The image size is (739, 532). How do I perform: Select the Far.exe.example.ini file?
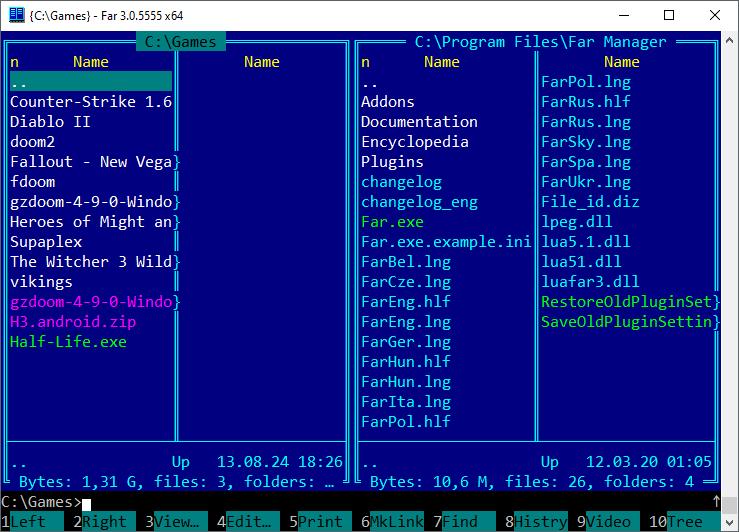446,242
